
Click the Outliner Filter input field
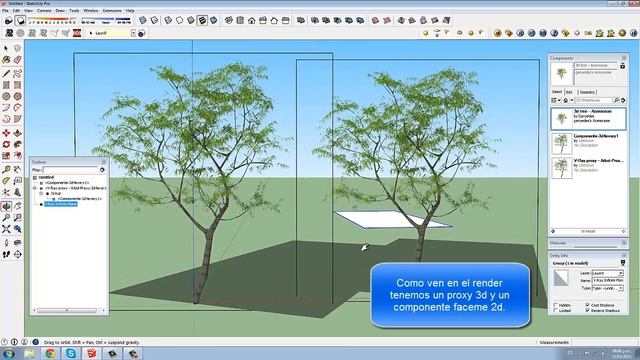click(x=71, y=170)
